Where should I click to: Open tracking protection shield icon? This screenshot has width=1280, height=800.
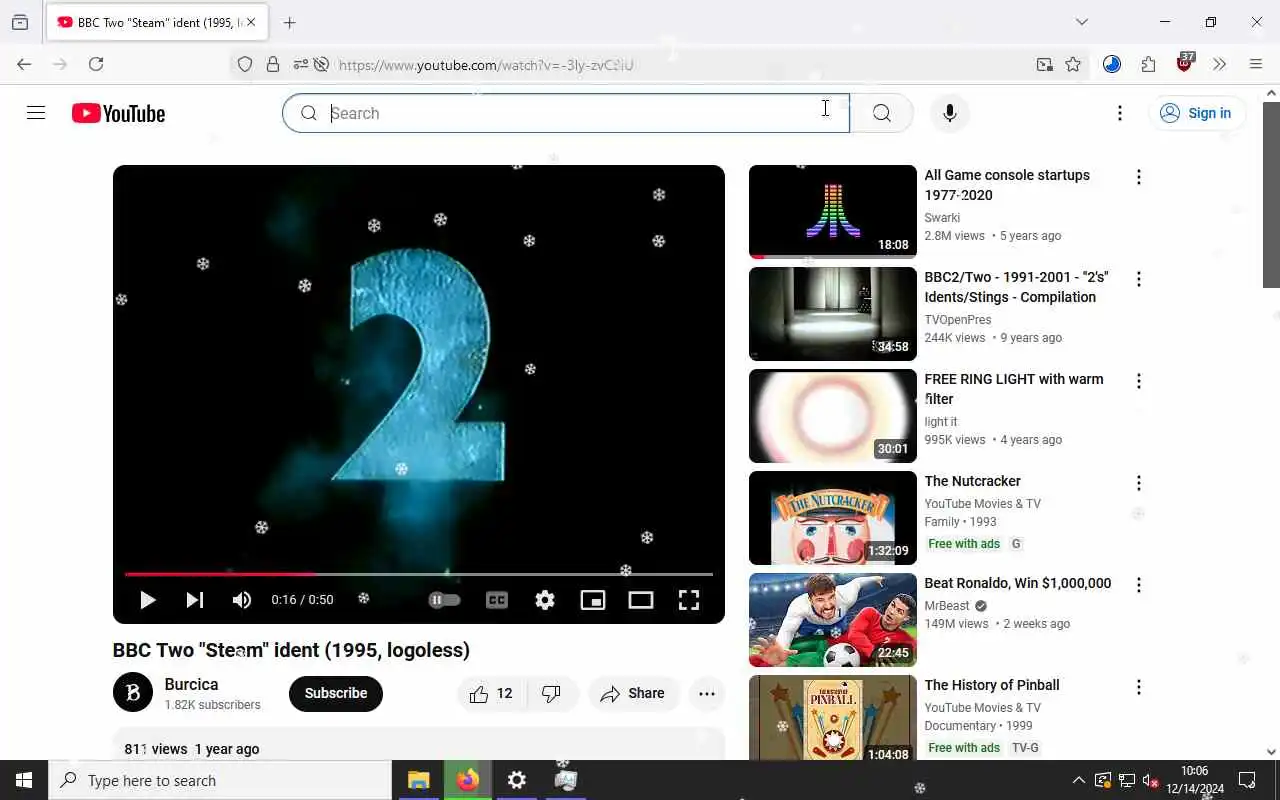pos(245,65)
